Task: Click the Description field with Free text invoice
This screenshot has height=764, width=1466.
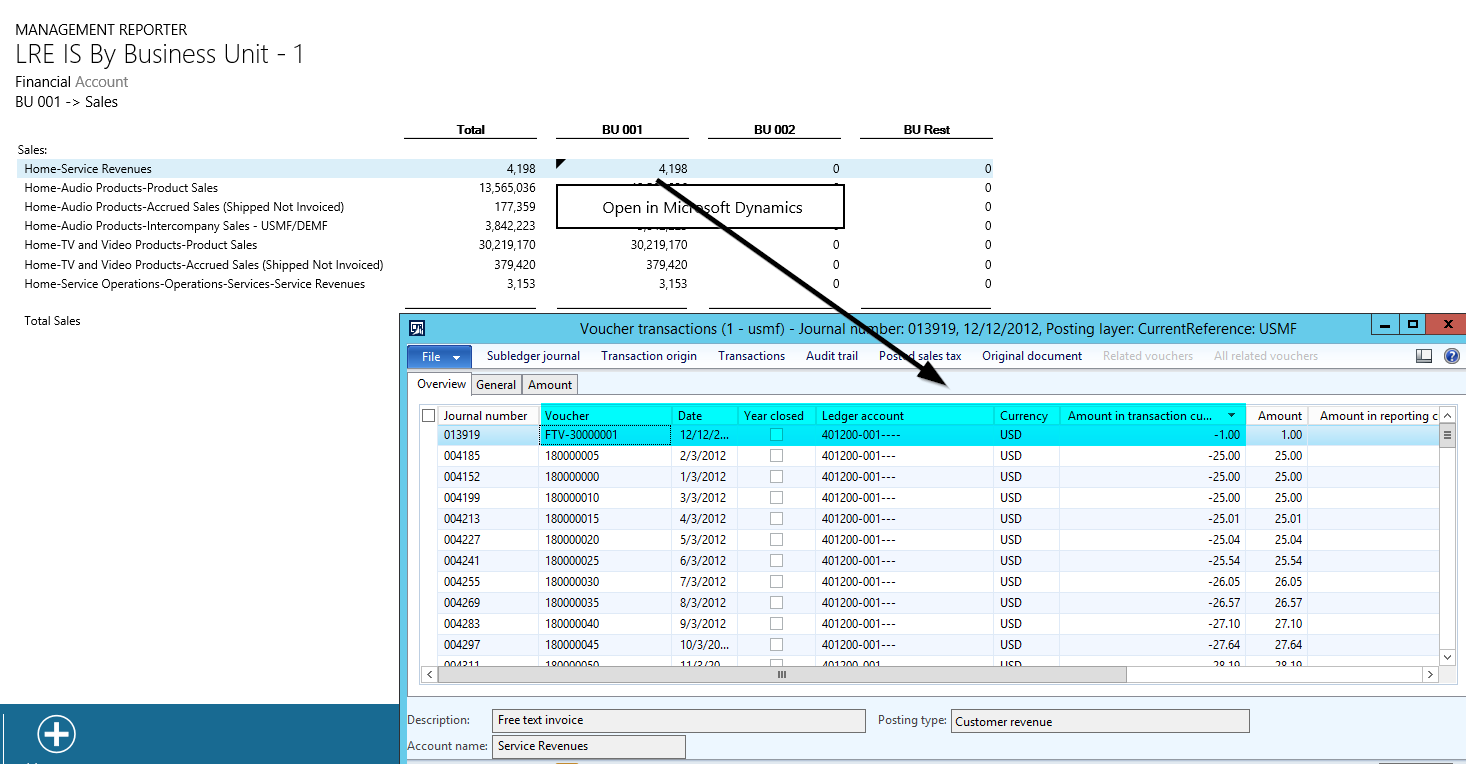Action: click(680, 721)
